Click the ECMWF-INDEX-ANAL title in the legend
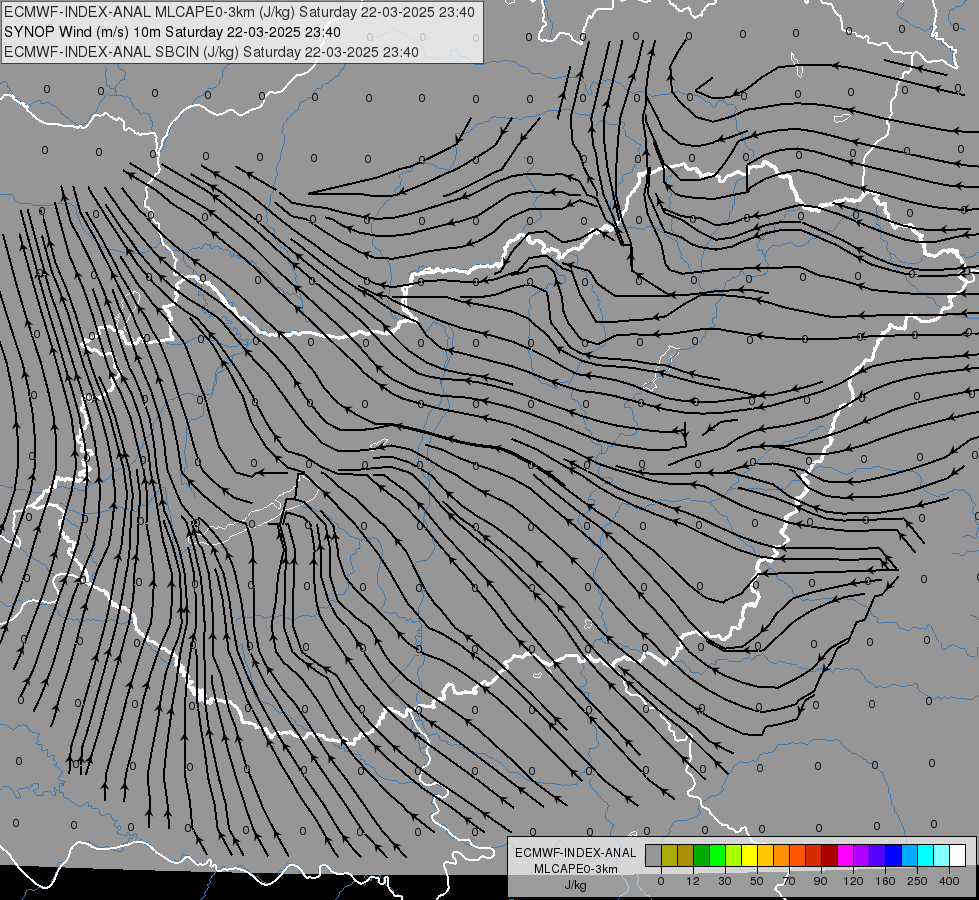The width and height of the screenshot is (979, 900). (x=576, y=853)
